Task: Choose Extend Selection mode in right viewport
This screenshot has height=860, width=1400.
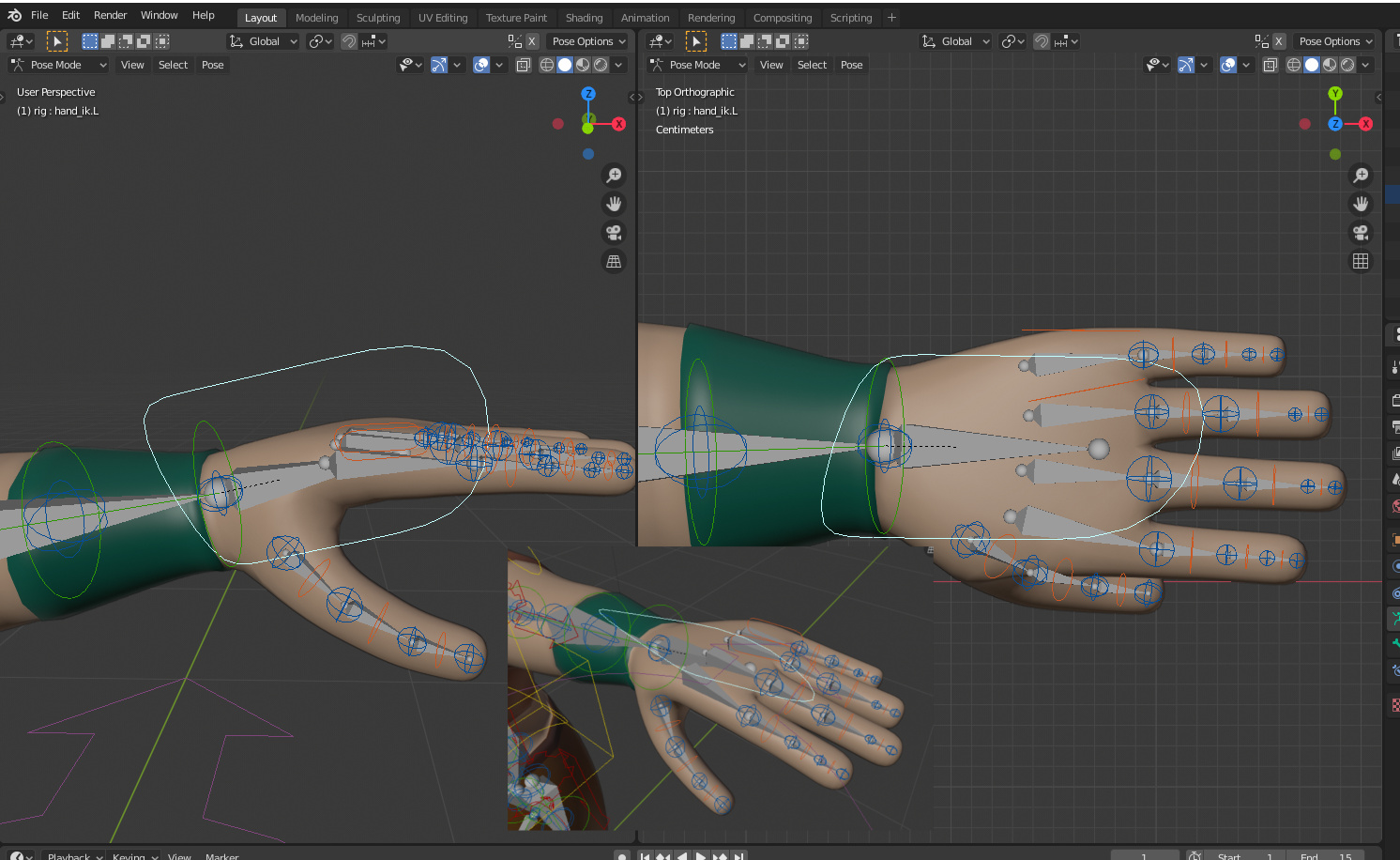Action: (747, 41)
